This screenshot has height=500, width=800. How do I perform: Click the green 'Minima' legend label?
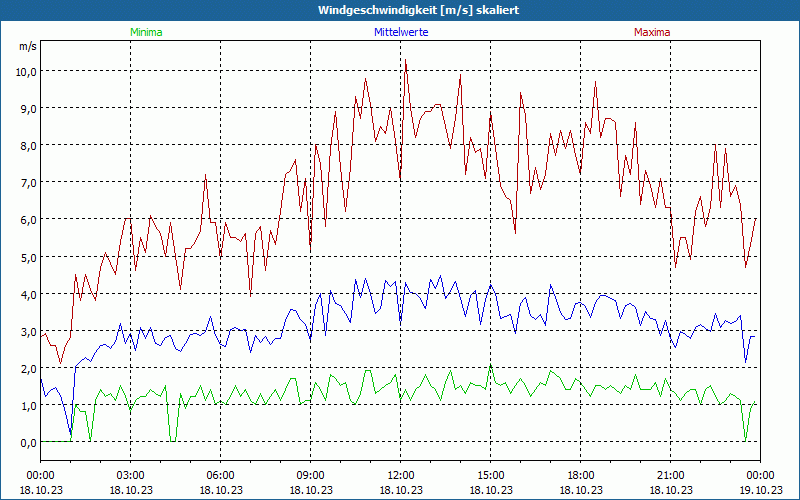(x=146, y=32)
